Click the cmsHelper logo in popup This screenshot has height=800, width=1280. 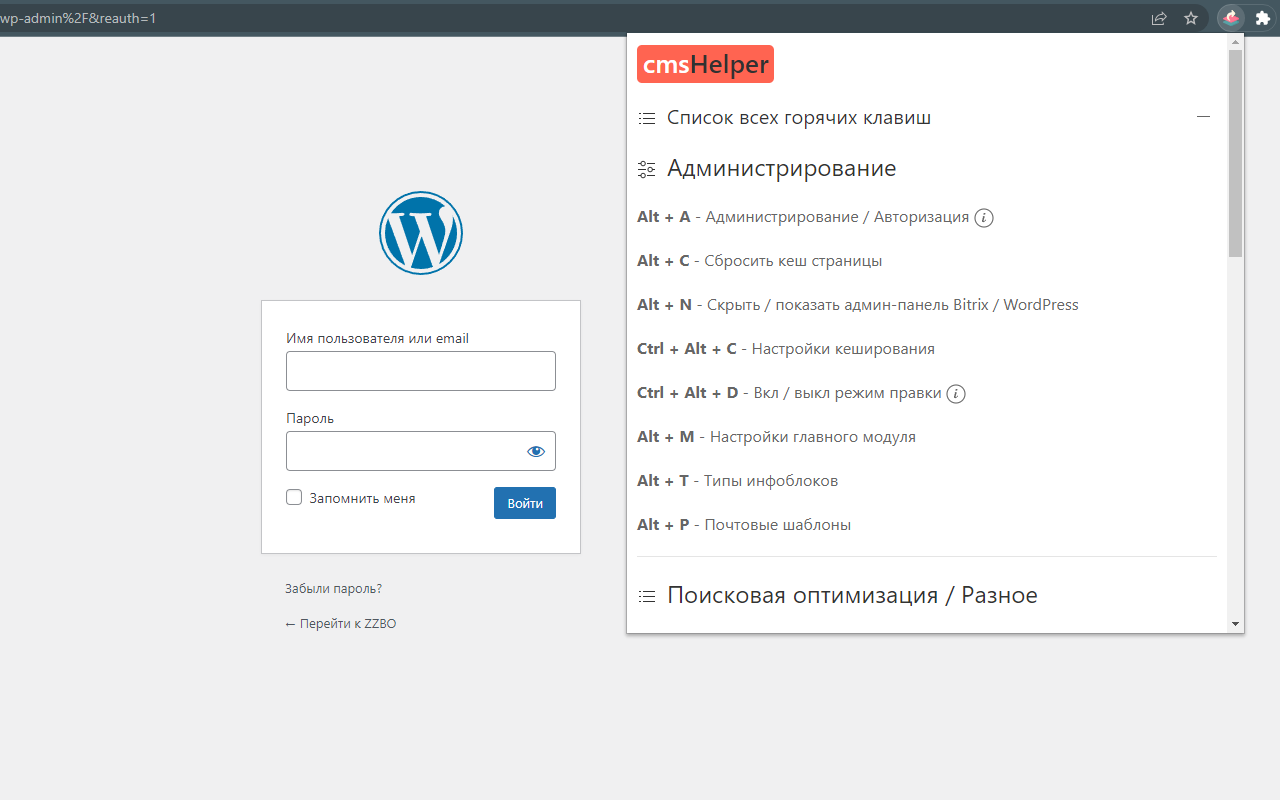(x=705, y=64)
